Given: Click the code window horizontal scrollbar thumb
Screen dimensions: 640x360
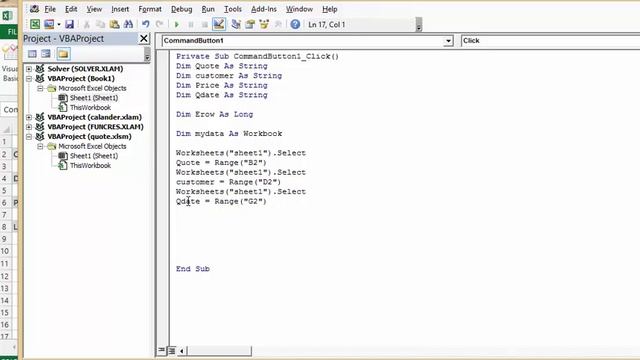Looking at the screenshot, I should [x=219, y=350].
